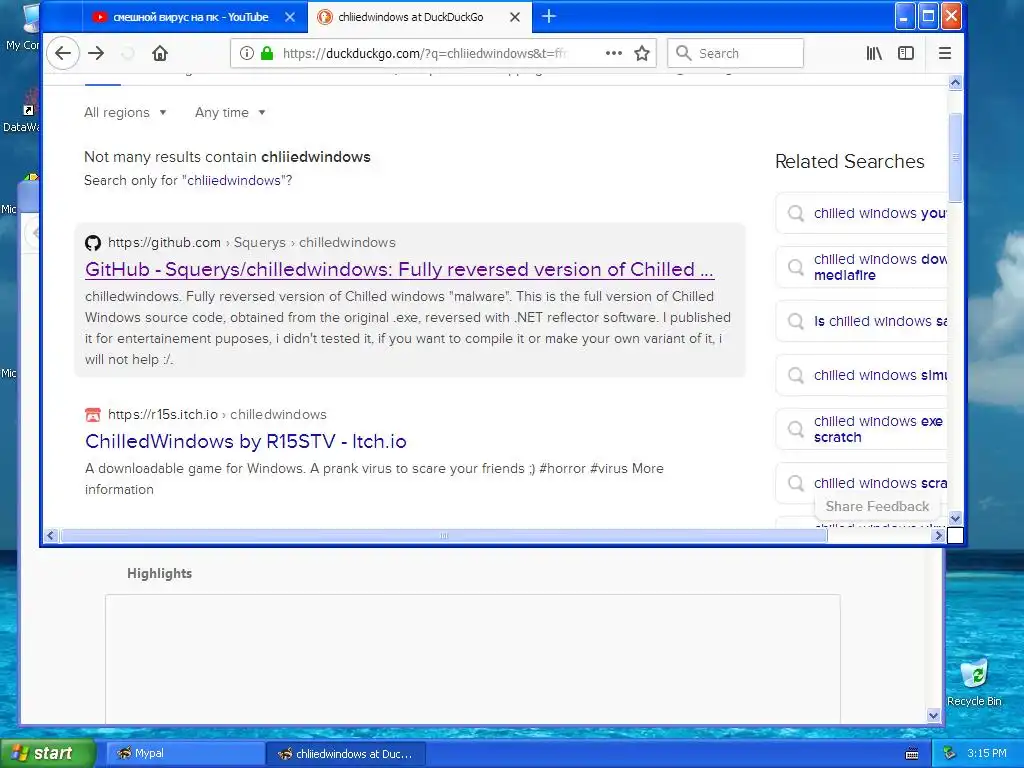Click the vertical scrollbar thumb
1024x768 pixels.
point(955,157)
